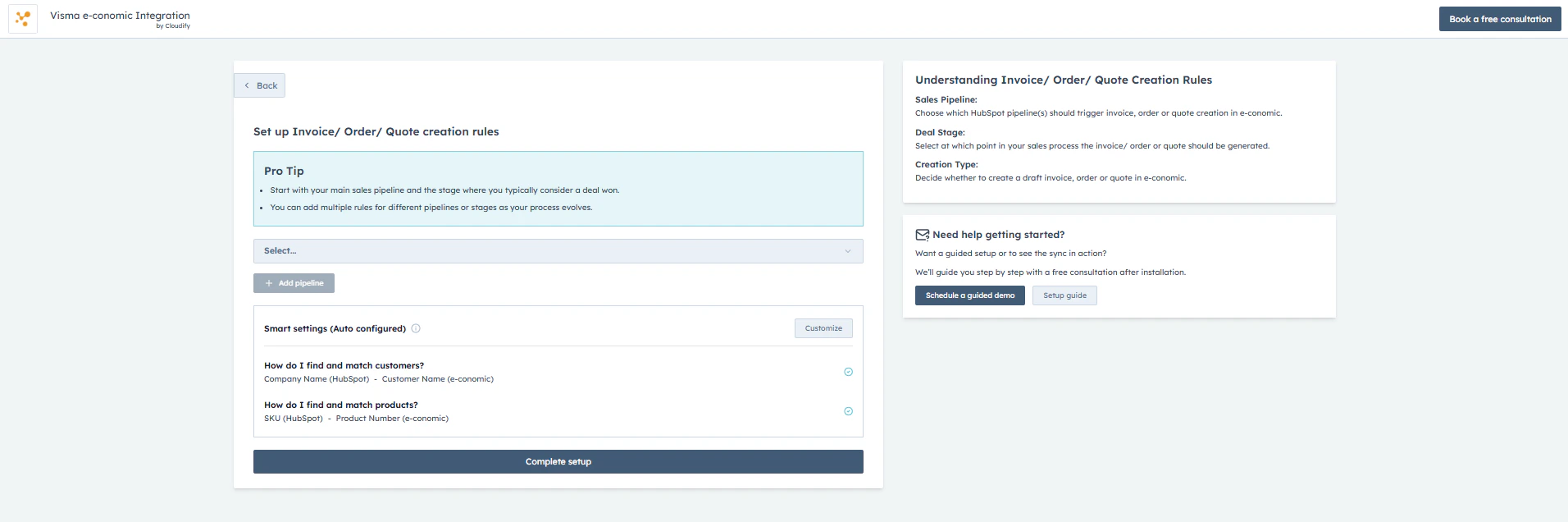Open Customize for smart settings
Screen dimensions: 1568x522
[x=823, y=328]
